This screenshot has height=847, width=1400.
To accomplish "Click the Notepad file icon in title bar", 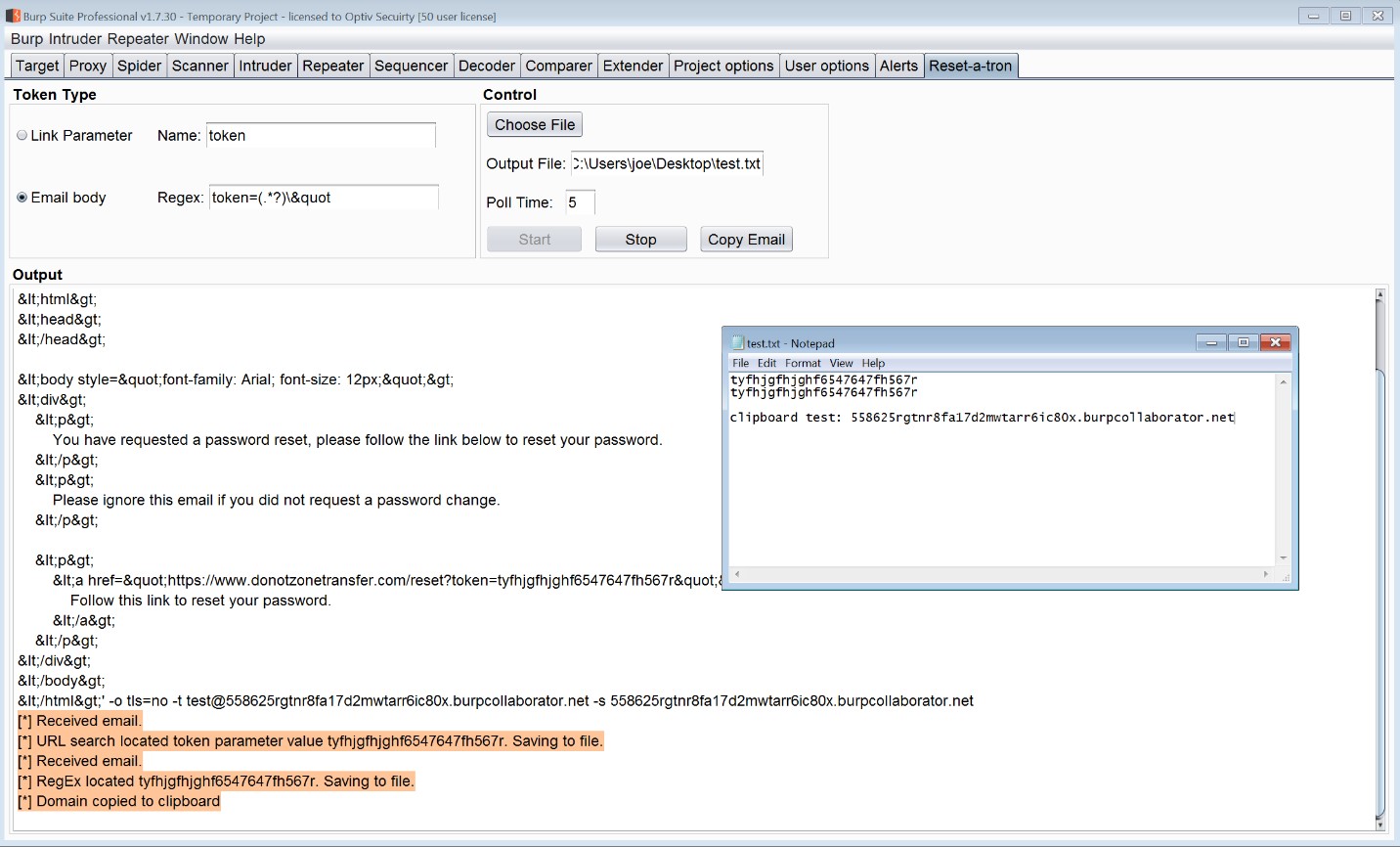I will [x=738, y=343].
